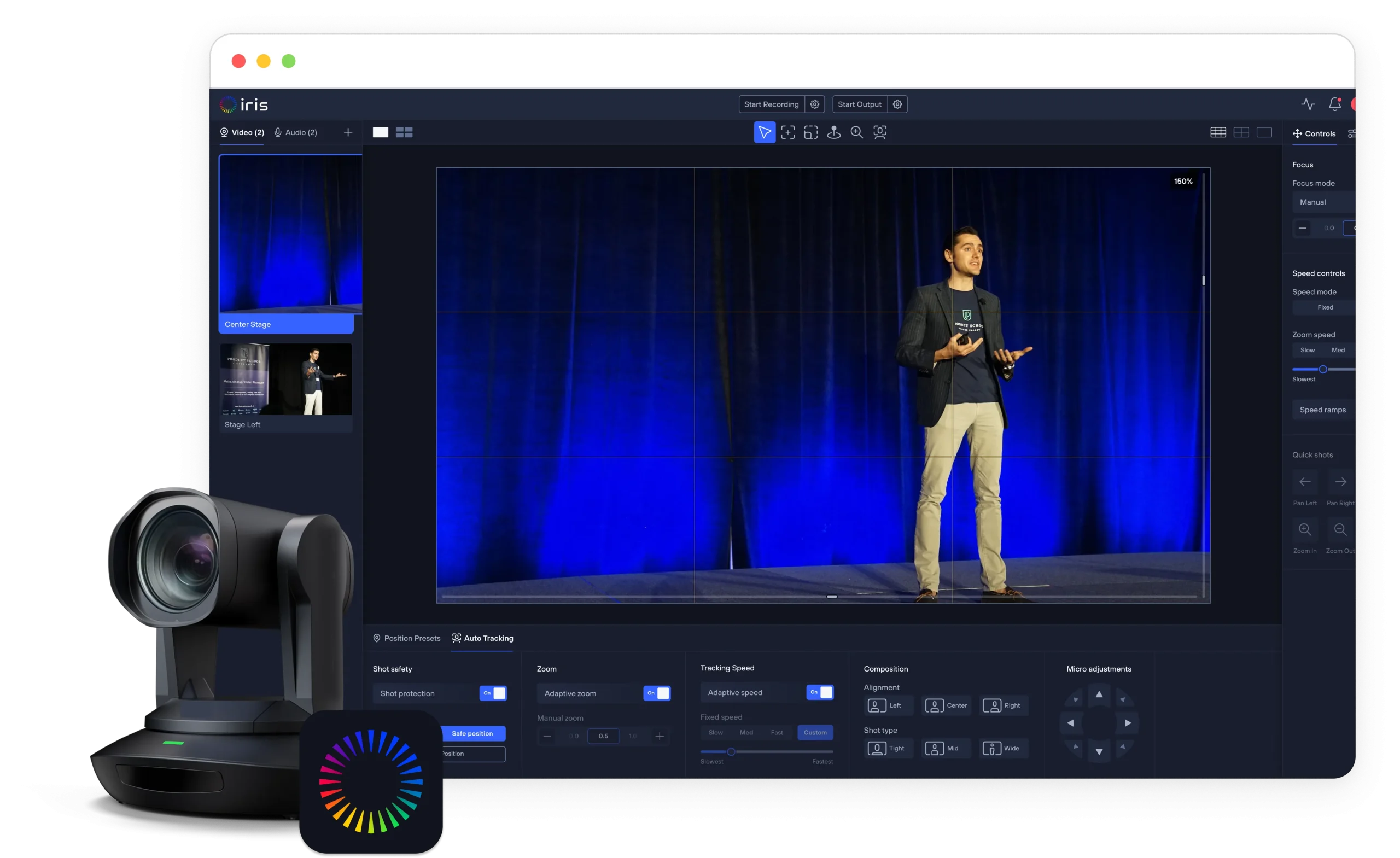Open the Audio (2) tab
This screenshot has width=1400, height=858.
295,132
